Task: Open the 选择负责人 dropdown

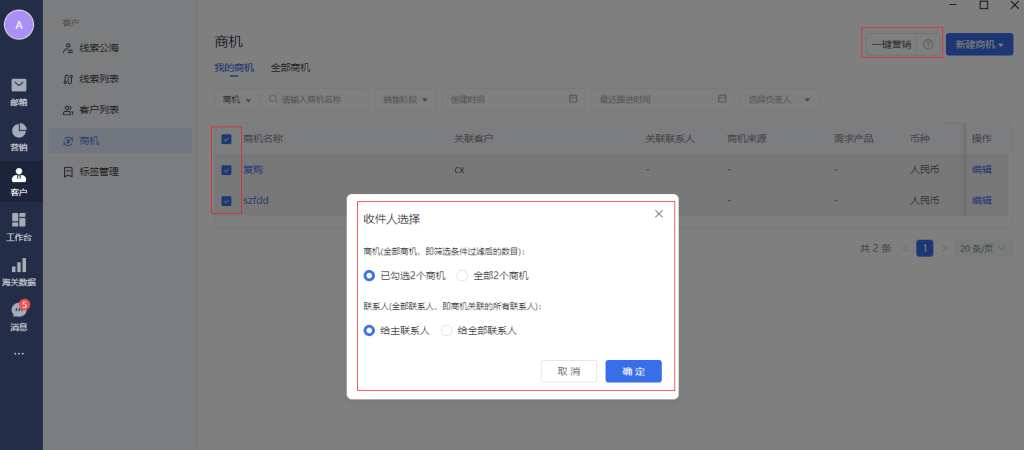Action: 779,100
